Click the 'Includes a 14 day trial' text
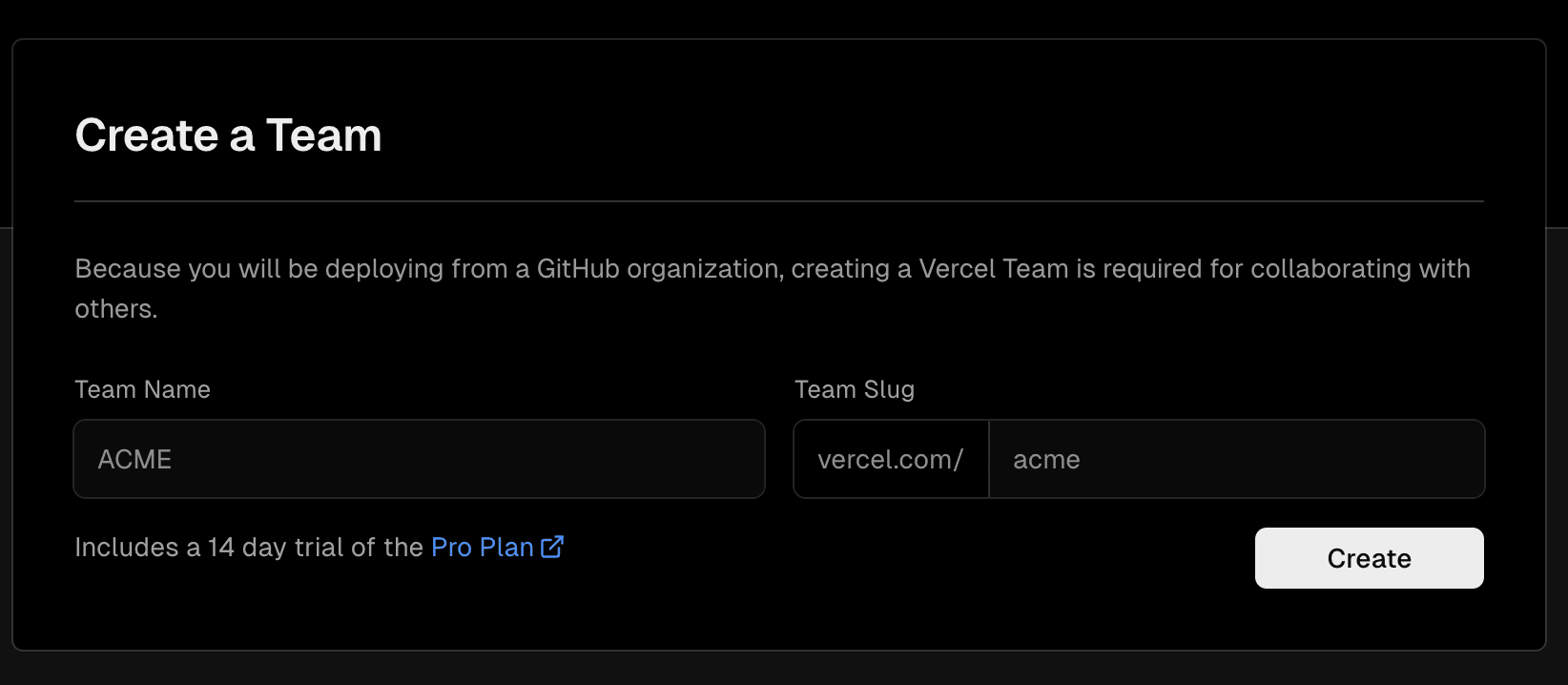The height and width of the screenshot is (685, 1568). coord(249,547)
